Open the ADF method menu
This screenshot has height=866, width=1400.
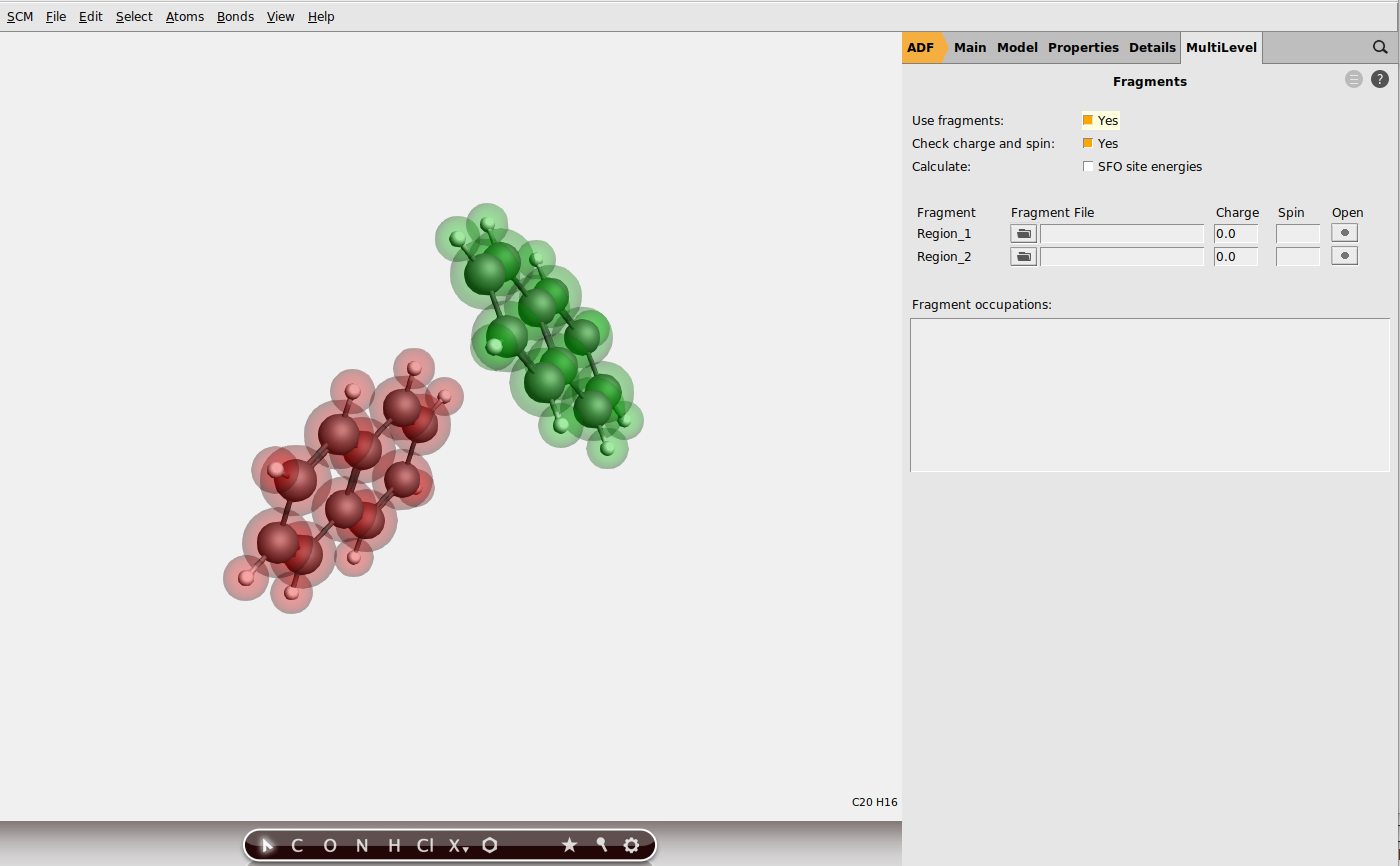920,47
